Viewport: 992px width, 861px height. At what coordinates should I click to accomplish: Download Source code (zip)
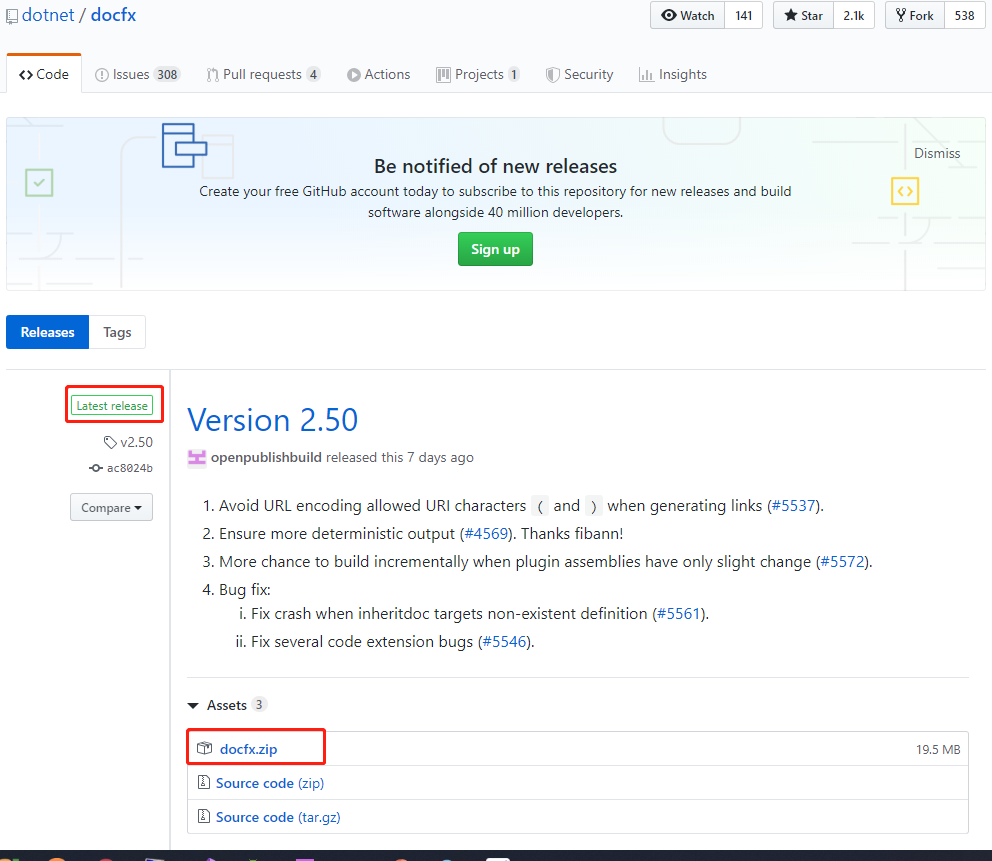point(270,783)
